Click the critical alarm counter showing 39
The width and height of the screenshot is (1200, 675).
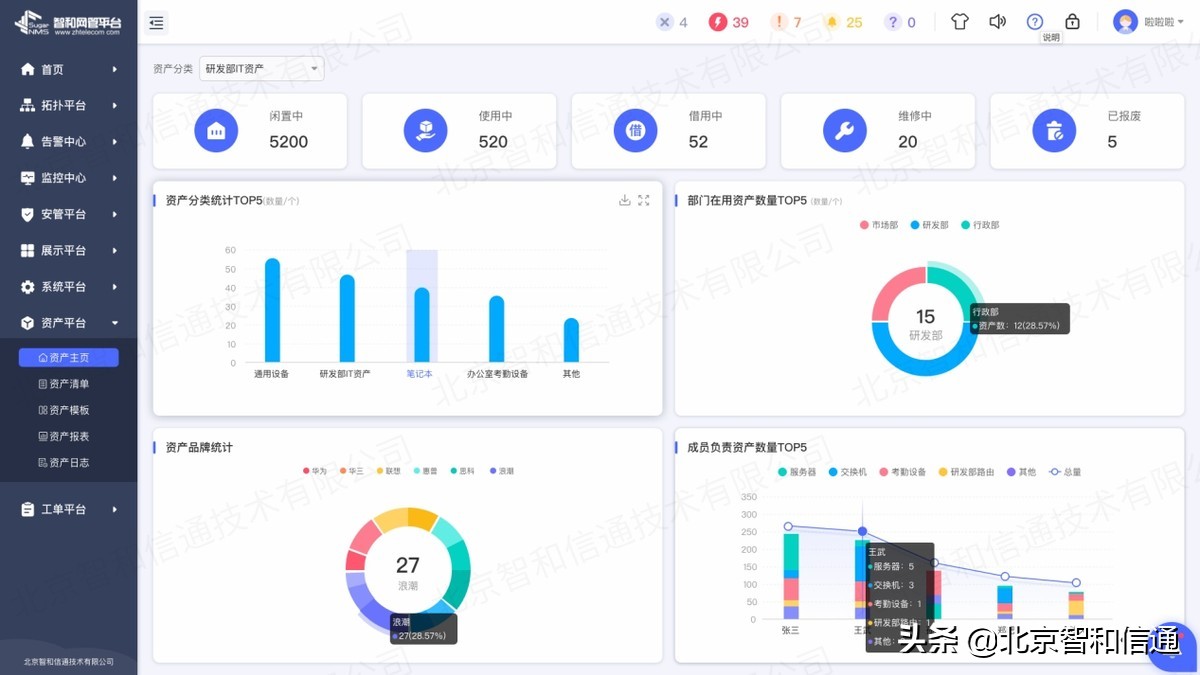[729, 21]
